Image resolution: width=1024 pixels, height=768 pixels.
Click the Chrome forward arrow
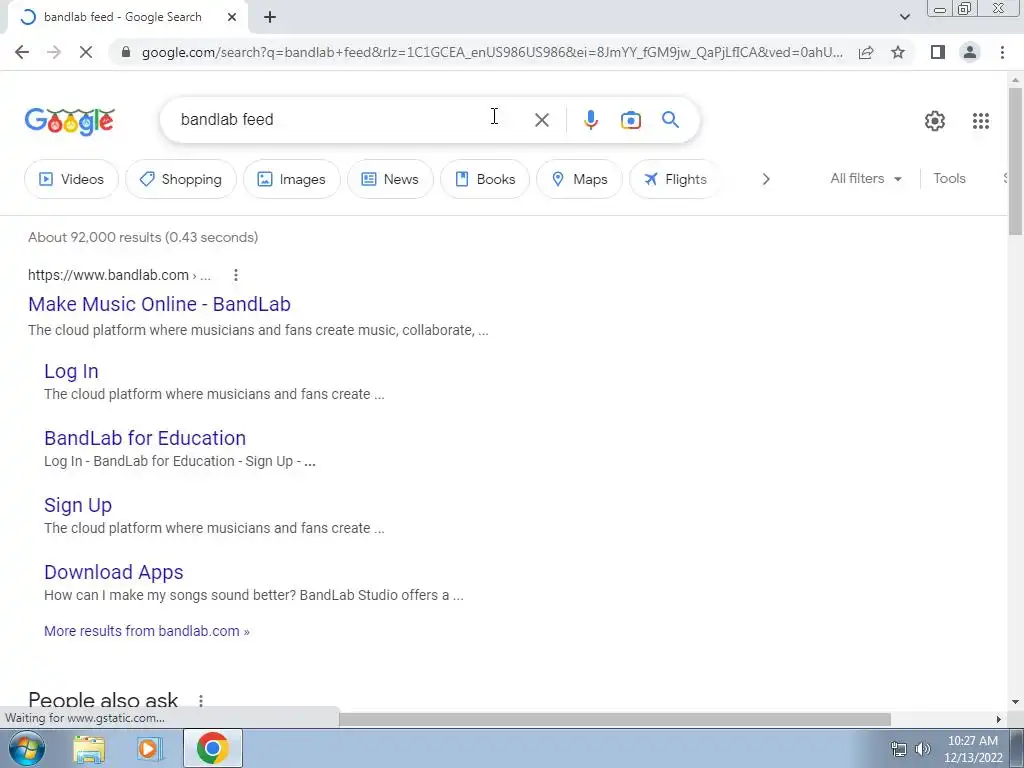(x=54, y=52)
